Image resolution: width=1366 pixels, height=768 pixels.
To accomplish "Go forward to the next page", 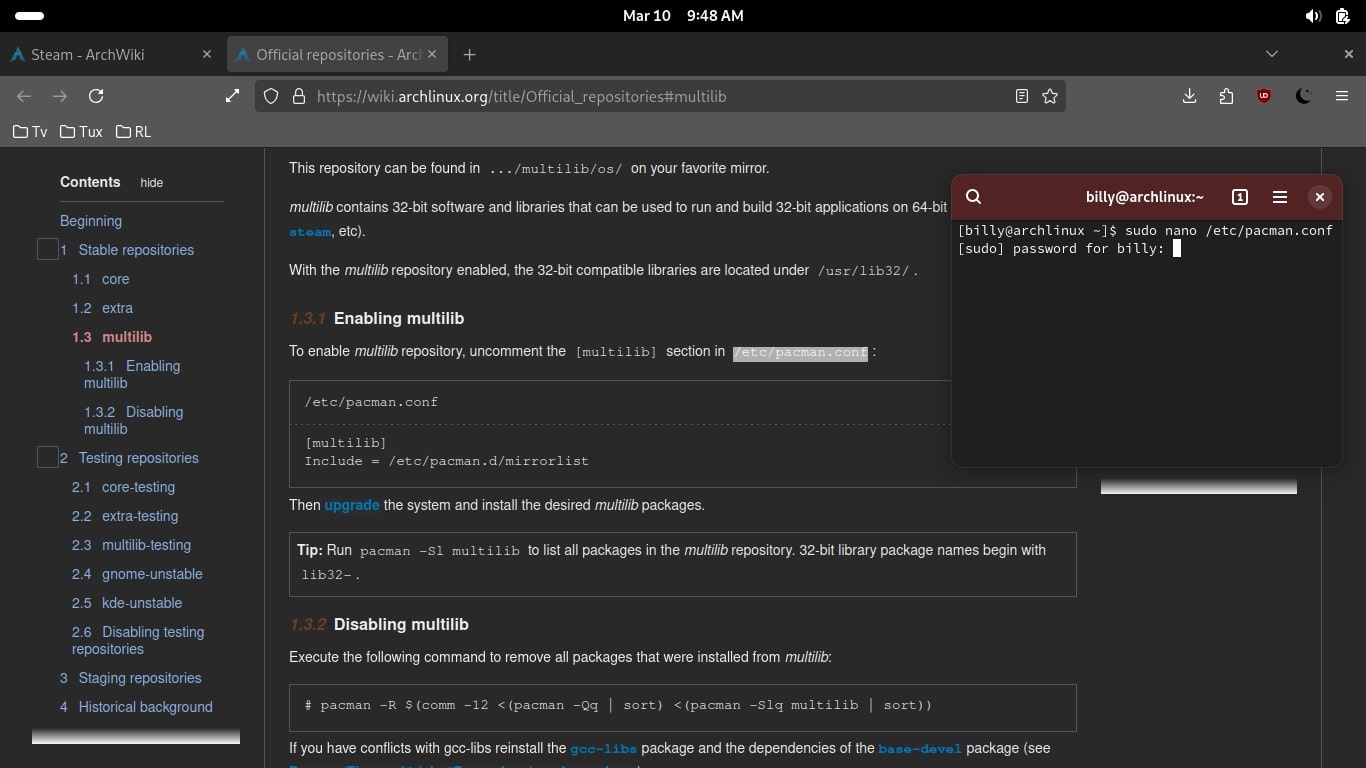I will (x=60, y=96).
